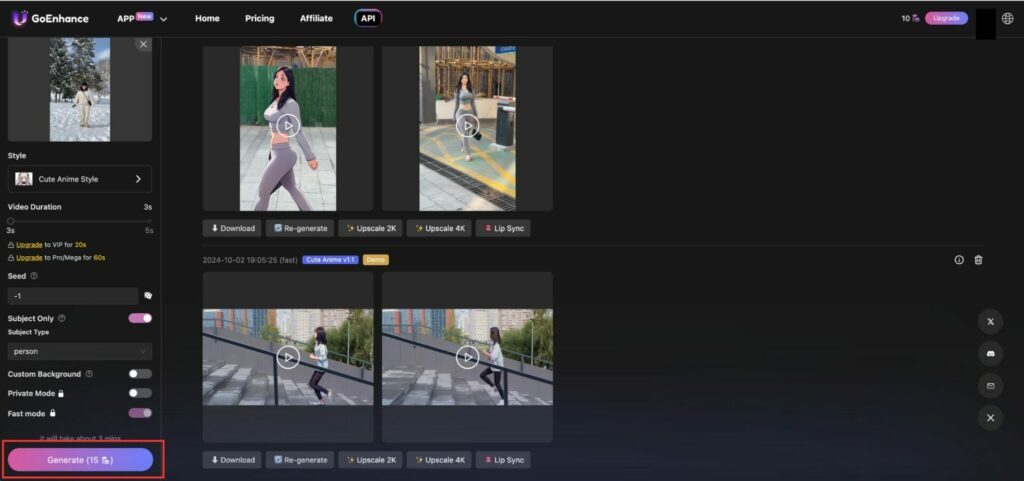The width and height of the screenshot is (1024, 481).
Task: Delete the generation with the trash icon
Action: pos(978,260)
